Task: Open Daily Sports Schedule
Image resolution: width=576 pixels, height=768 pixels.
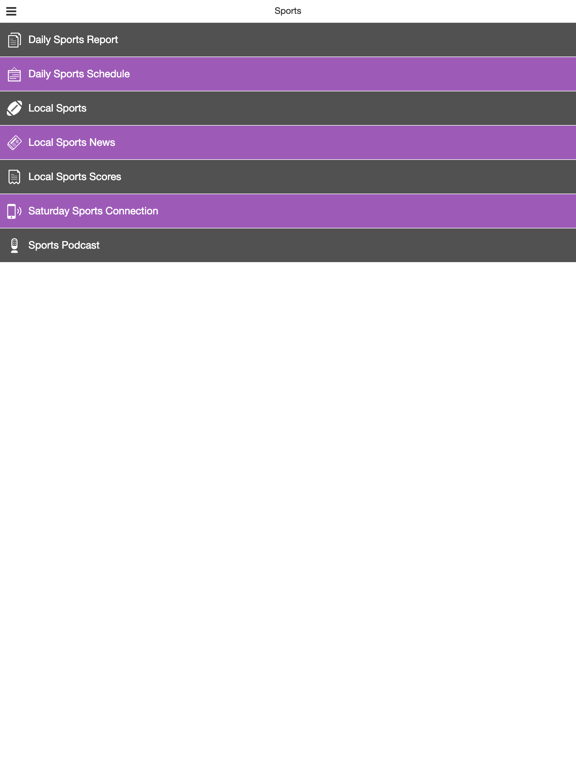Action: [x=288, y=74]
